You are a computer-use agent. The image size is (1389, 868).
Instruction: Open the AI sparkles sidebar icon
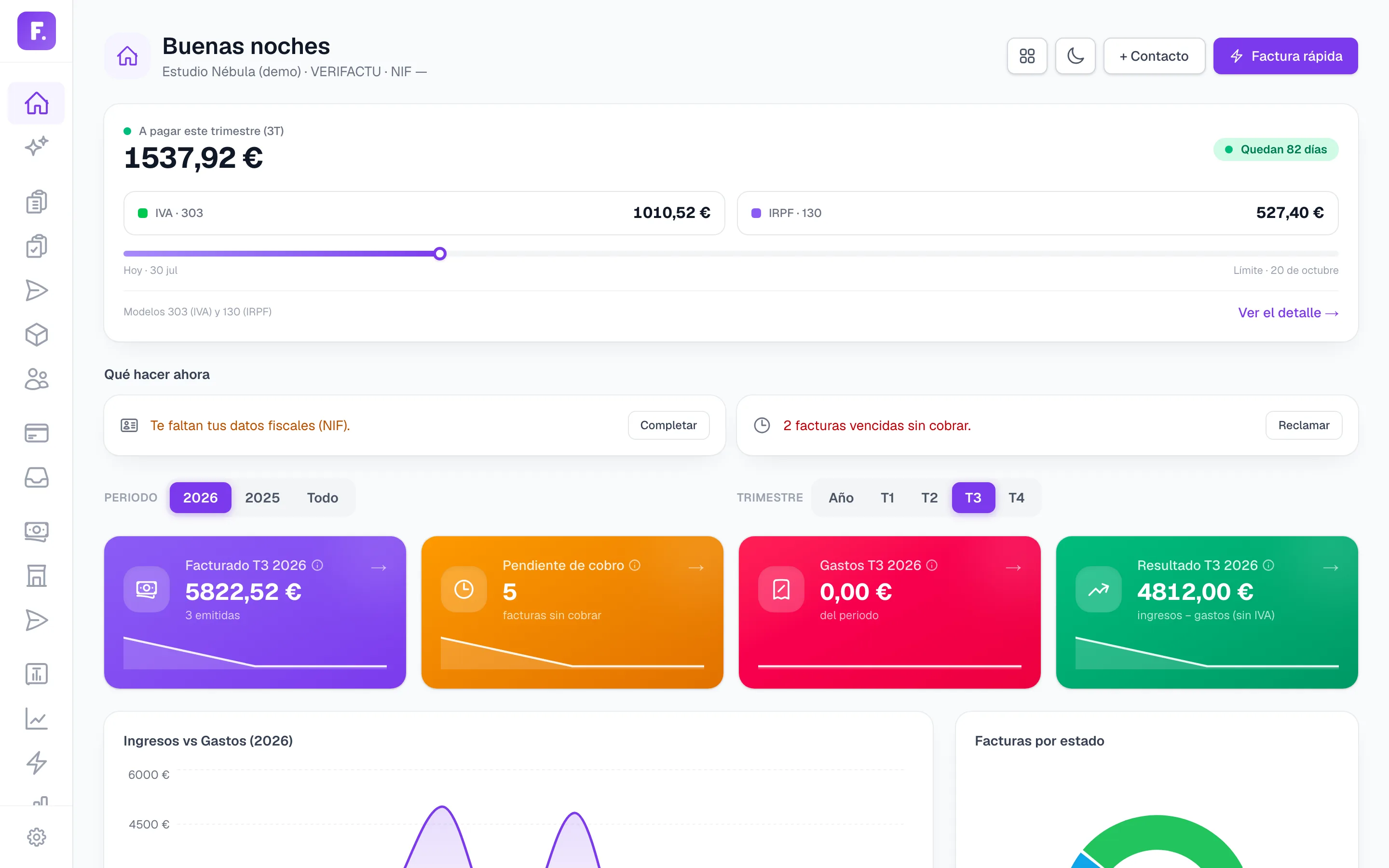pos(36,147)
